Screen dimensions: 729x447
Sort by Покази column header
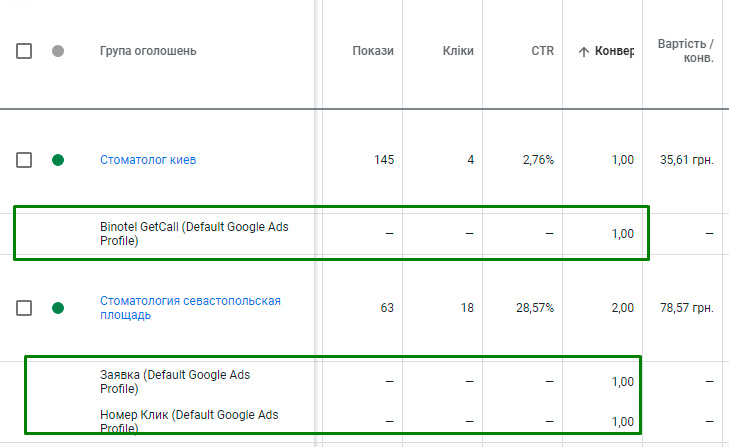click(373, 51)
